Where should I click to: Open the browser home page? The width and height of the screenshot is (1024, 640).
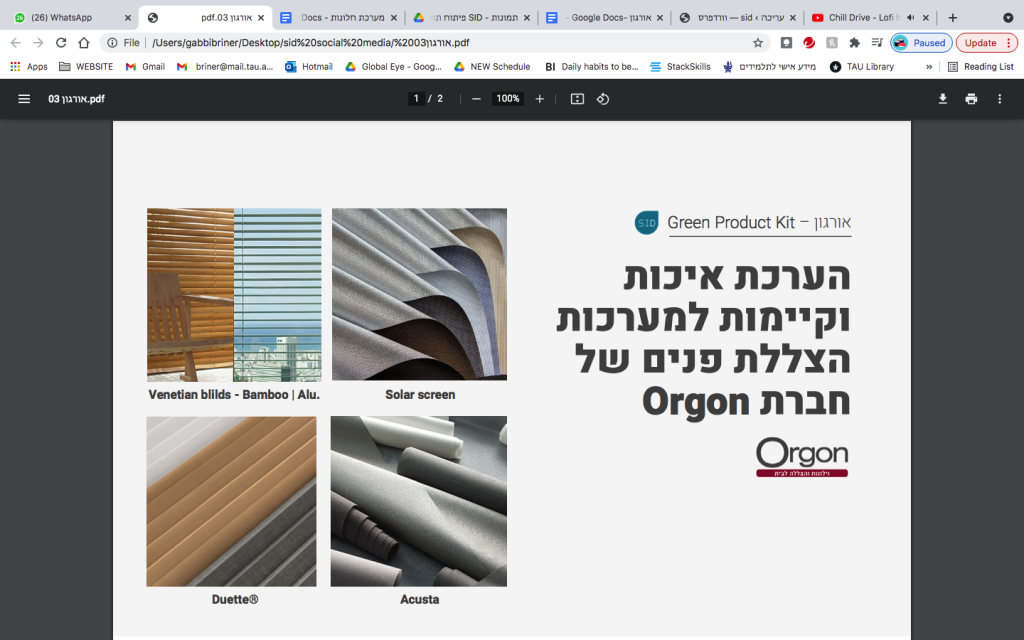84,42
